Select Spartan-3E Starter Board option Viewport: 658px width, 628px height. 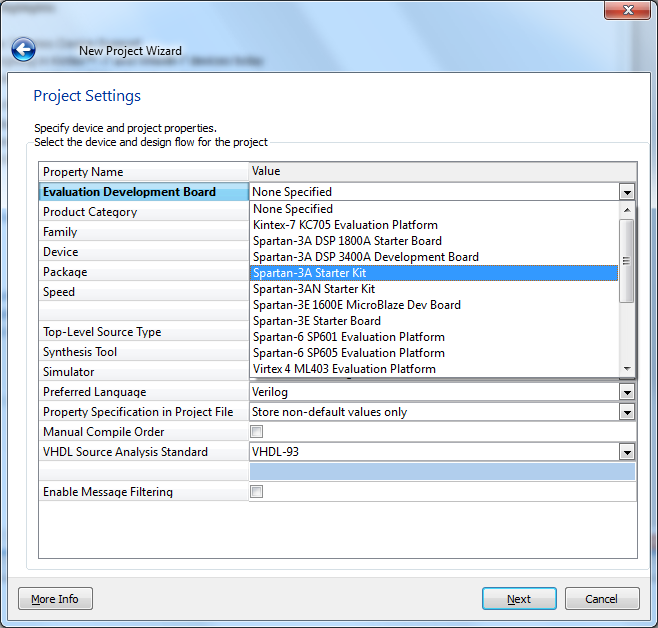[434, 321]
